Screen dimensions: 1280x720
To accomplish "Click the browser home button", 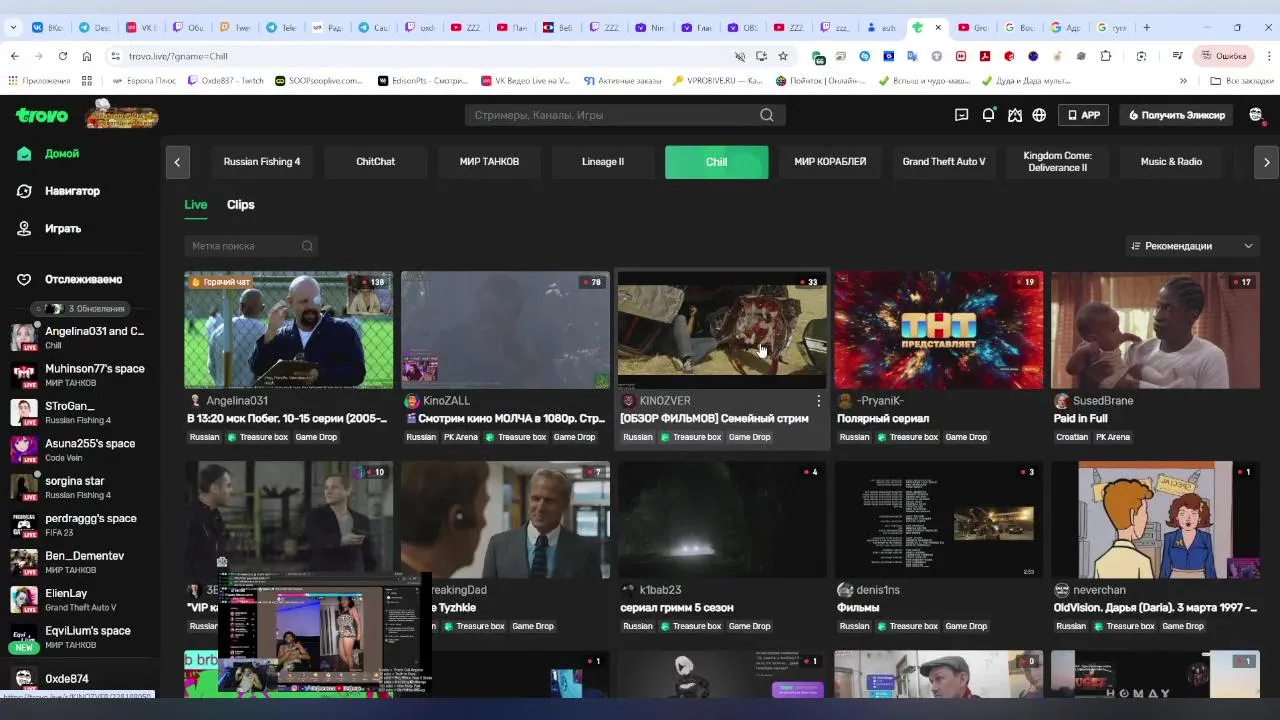I will pyautogui.click(x=87, y=56).
